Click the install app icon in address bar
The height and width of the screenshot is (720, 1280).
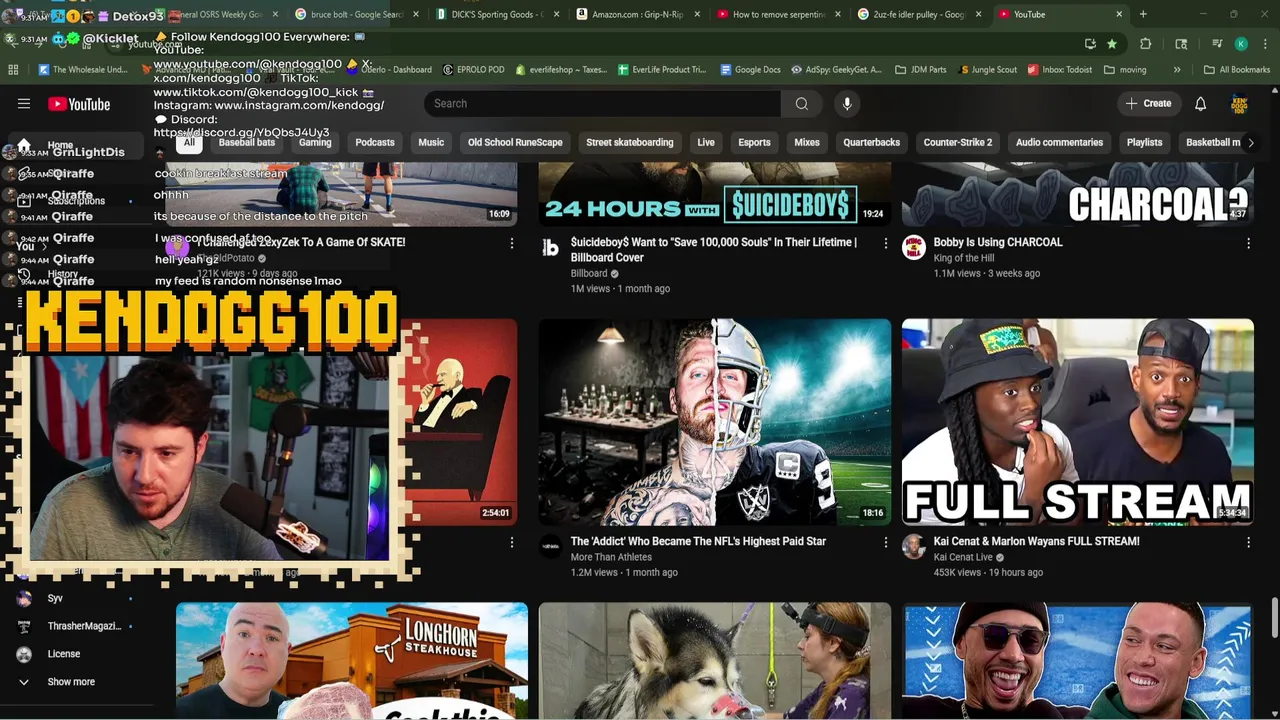pos(1090,44)
